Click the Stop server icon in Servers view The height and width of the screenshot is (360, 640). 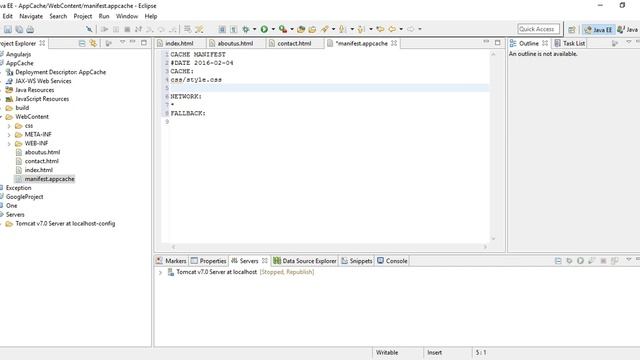pos(603,261)
